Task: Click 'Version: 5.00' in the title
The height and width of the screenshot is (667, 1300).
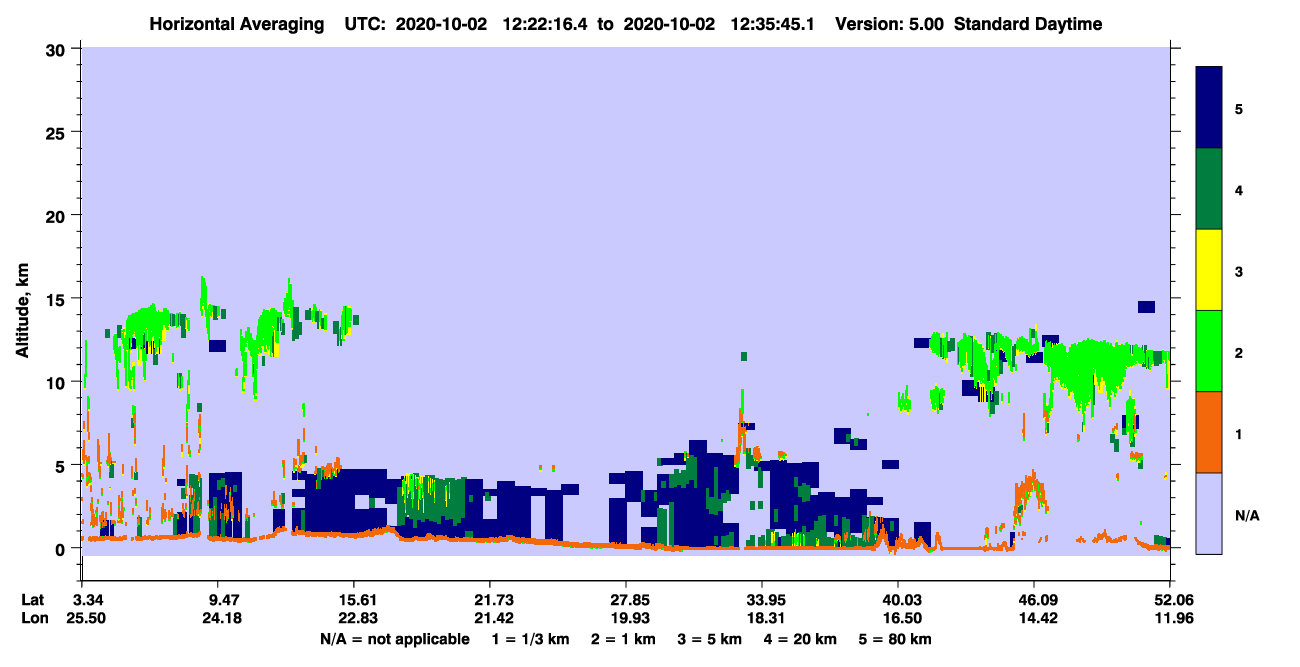Action: tap(890, 24)
